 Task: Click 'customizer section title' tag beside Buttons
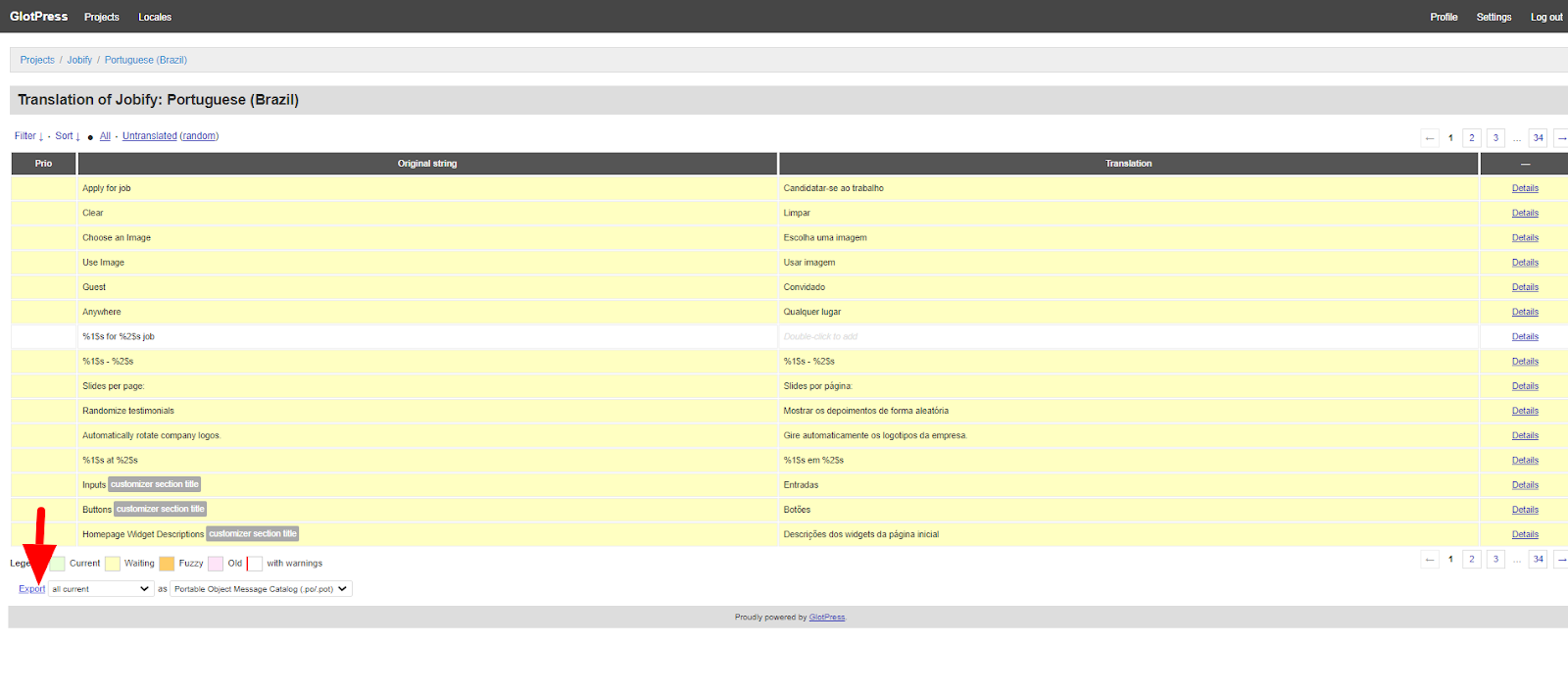click(x=161, y=509)
